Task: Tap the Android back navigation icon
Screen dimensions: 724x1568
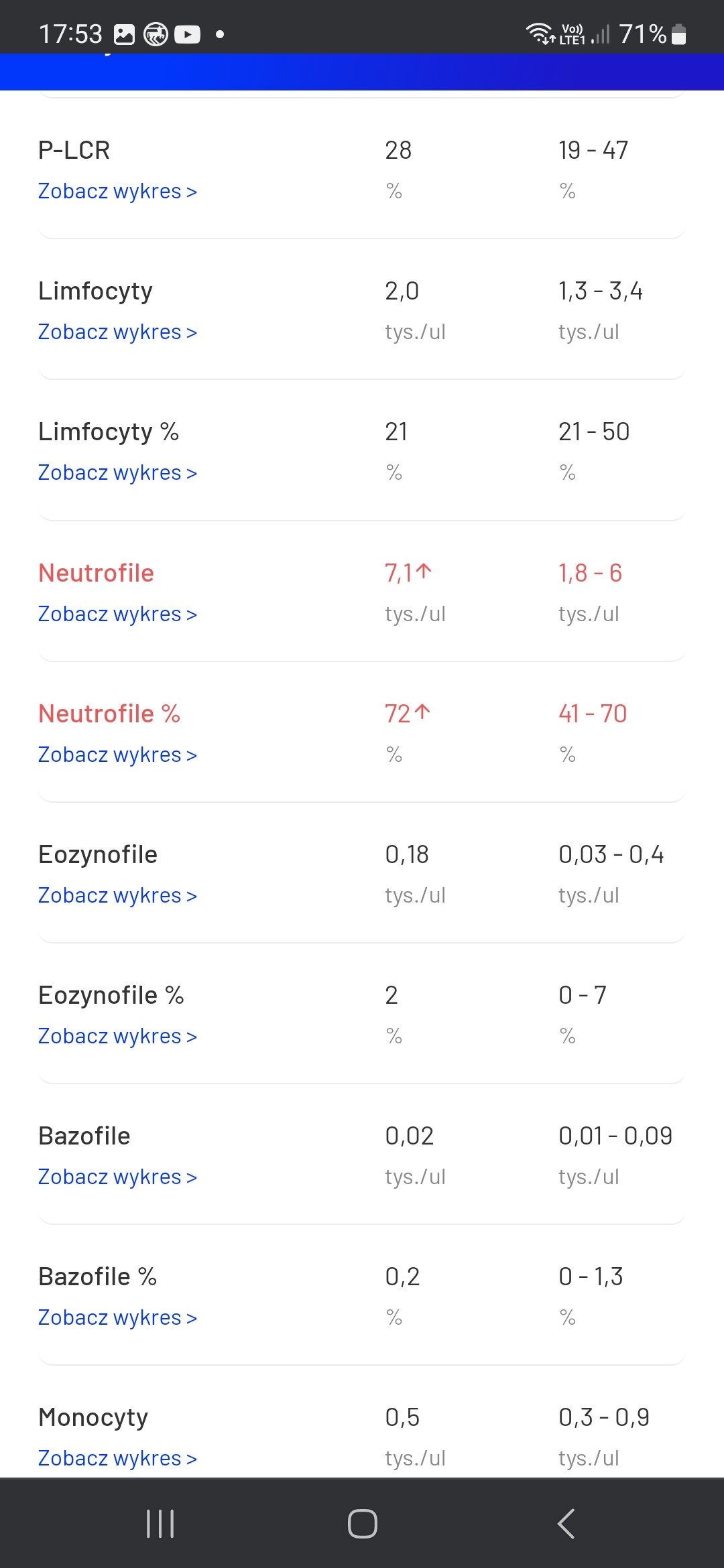Action: coord(566,1524)
